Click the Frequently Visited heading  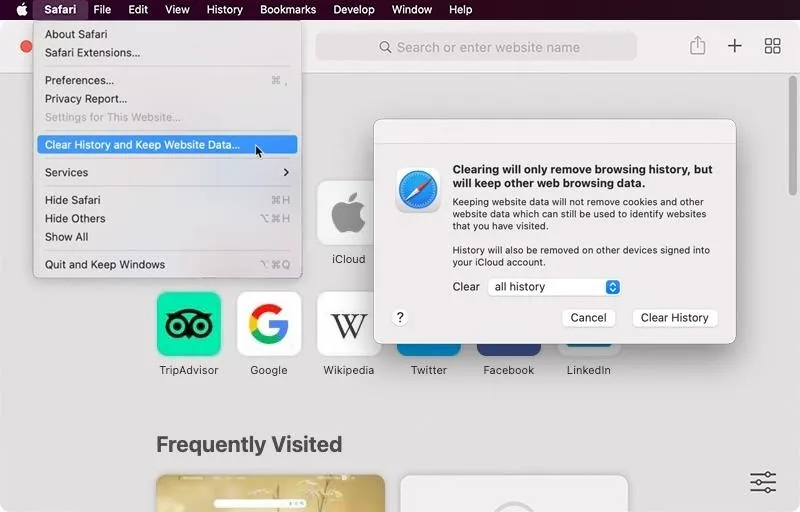[249, 445]
